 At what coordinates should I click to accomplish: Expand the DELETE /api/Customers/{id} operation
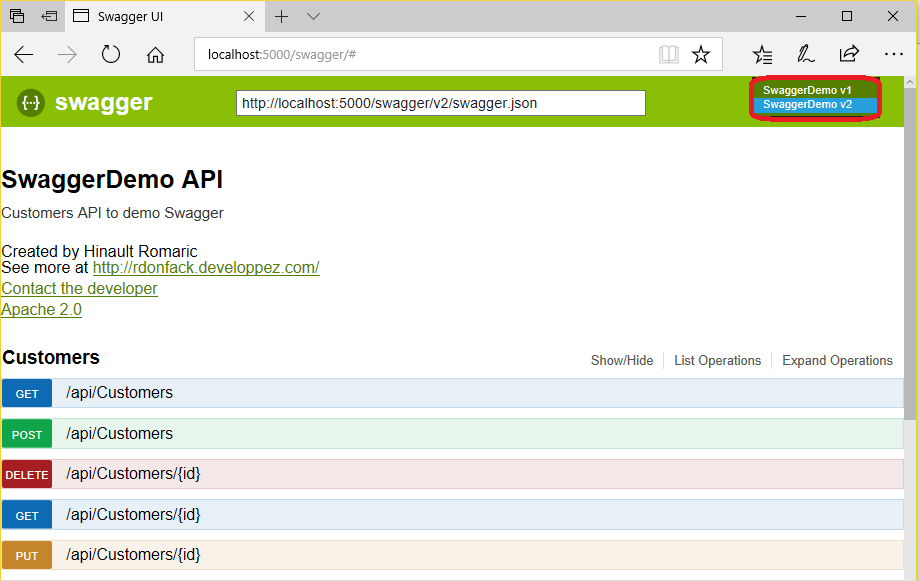tap(133, 474)
